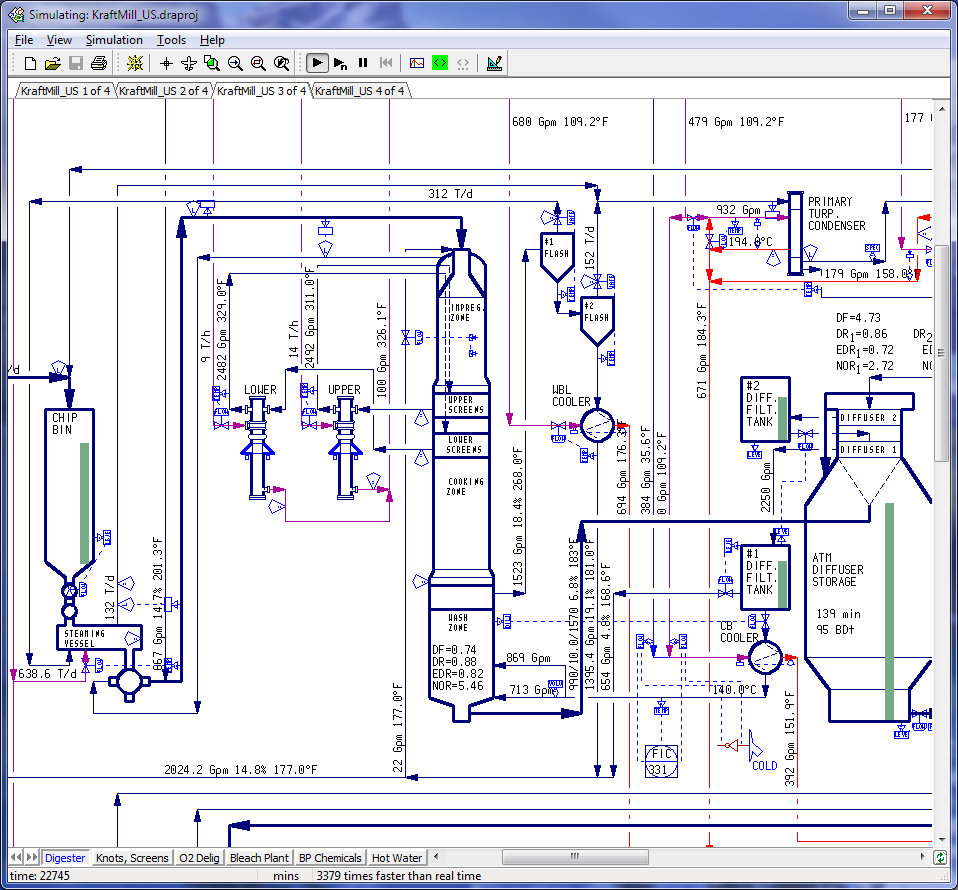Click the yellow starburst toolbar icon
The height and width of the screenshot is (890, 958).
click(134, 63)
